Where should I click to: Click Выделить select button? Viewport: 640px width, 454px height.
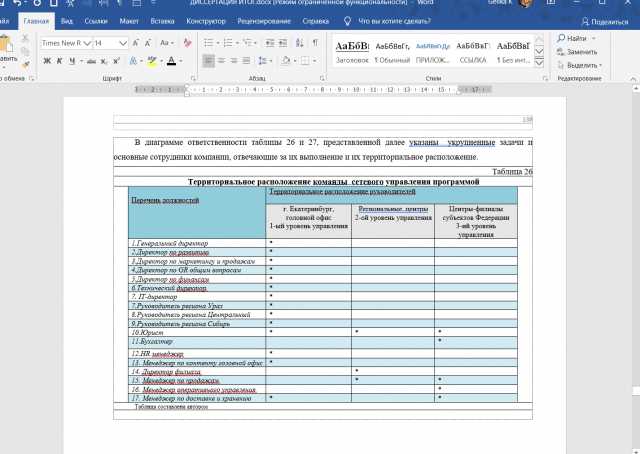tap(580, 65)
